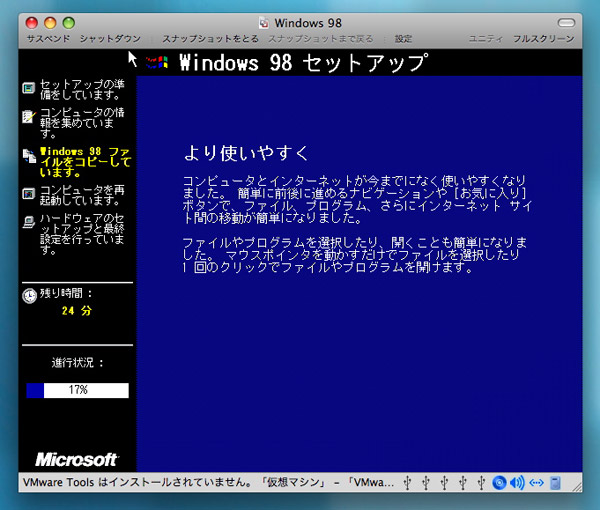Minimize the window with the yellow button

pyautogui.click(x=50, y=23)
